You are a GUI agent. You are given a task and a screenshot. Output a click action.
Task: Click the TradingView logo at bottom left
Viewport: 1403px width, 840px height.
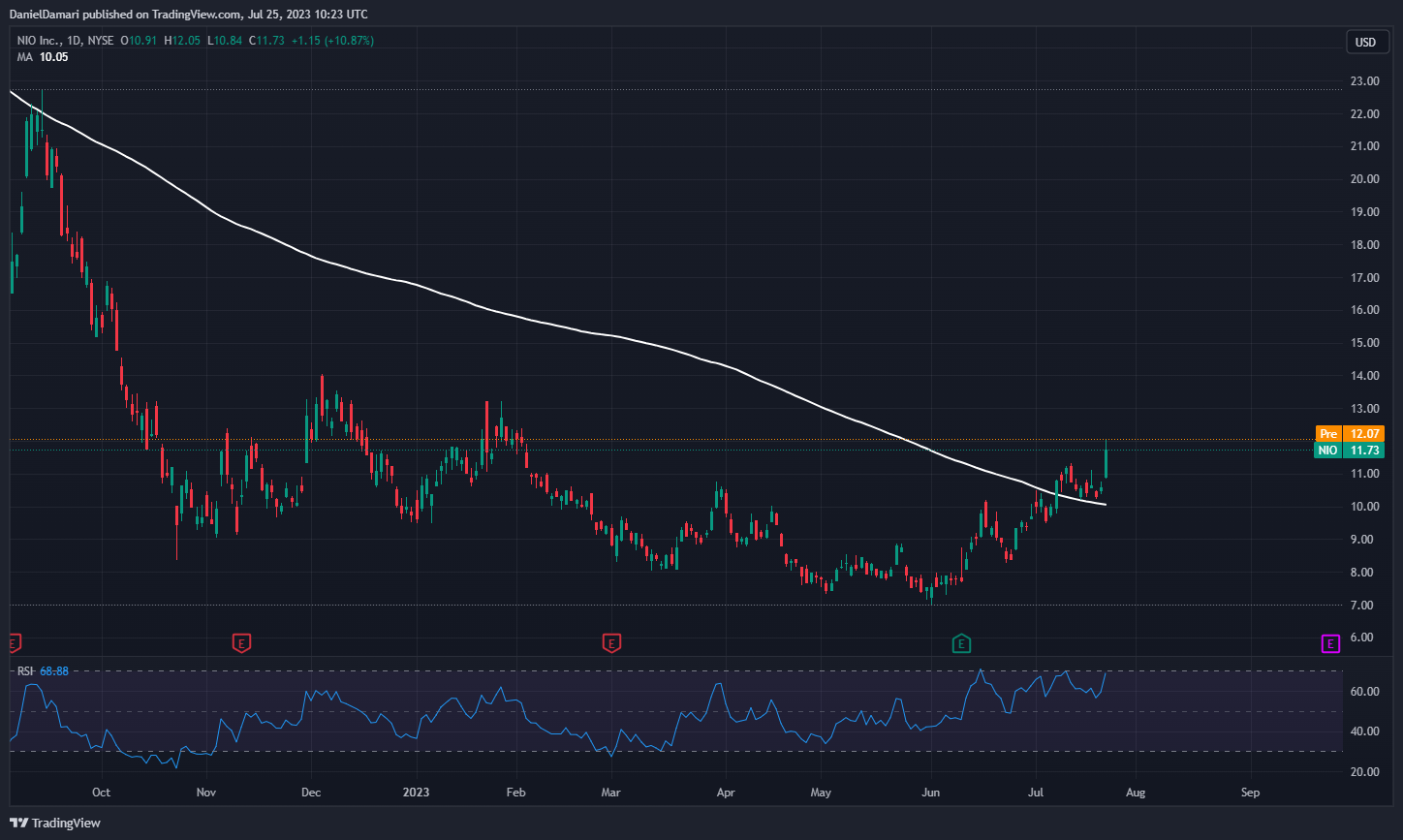[57, 823]
